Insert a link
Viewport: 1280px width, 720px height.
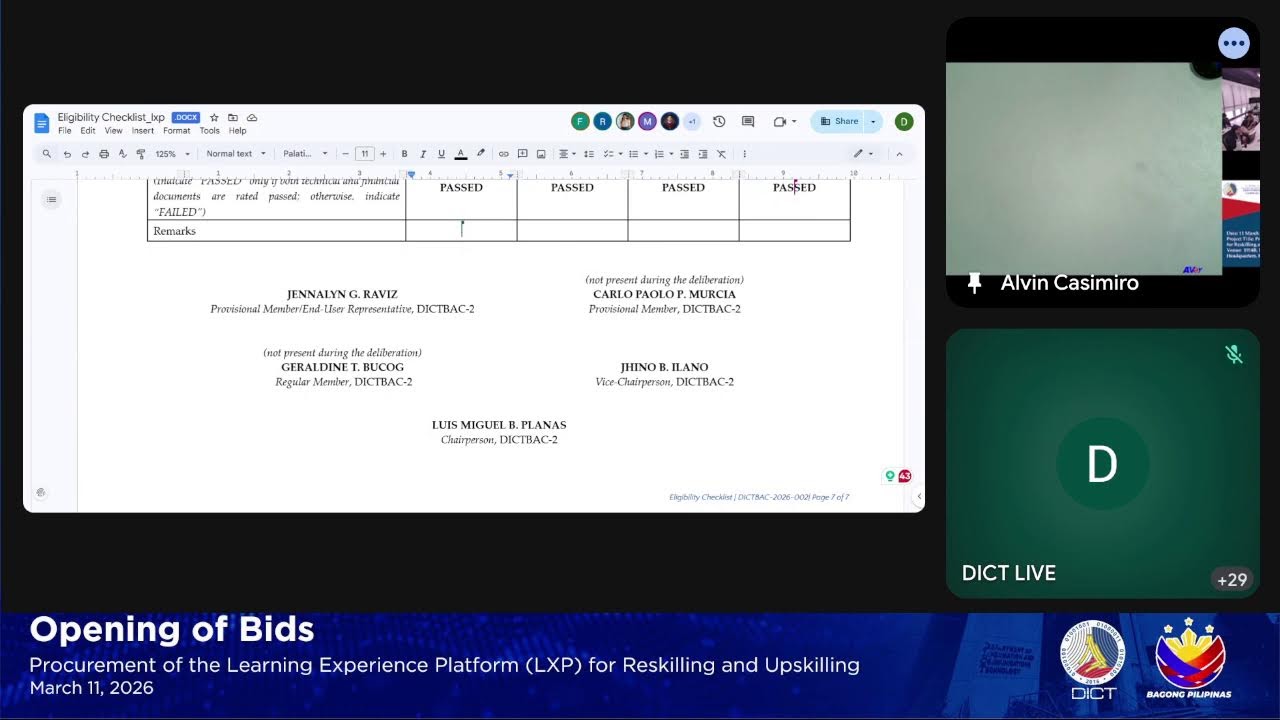504,154
